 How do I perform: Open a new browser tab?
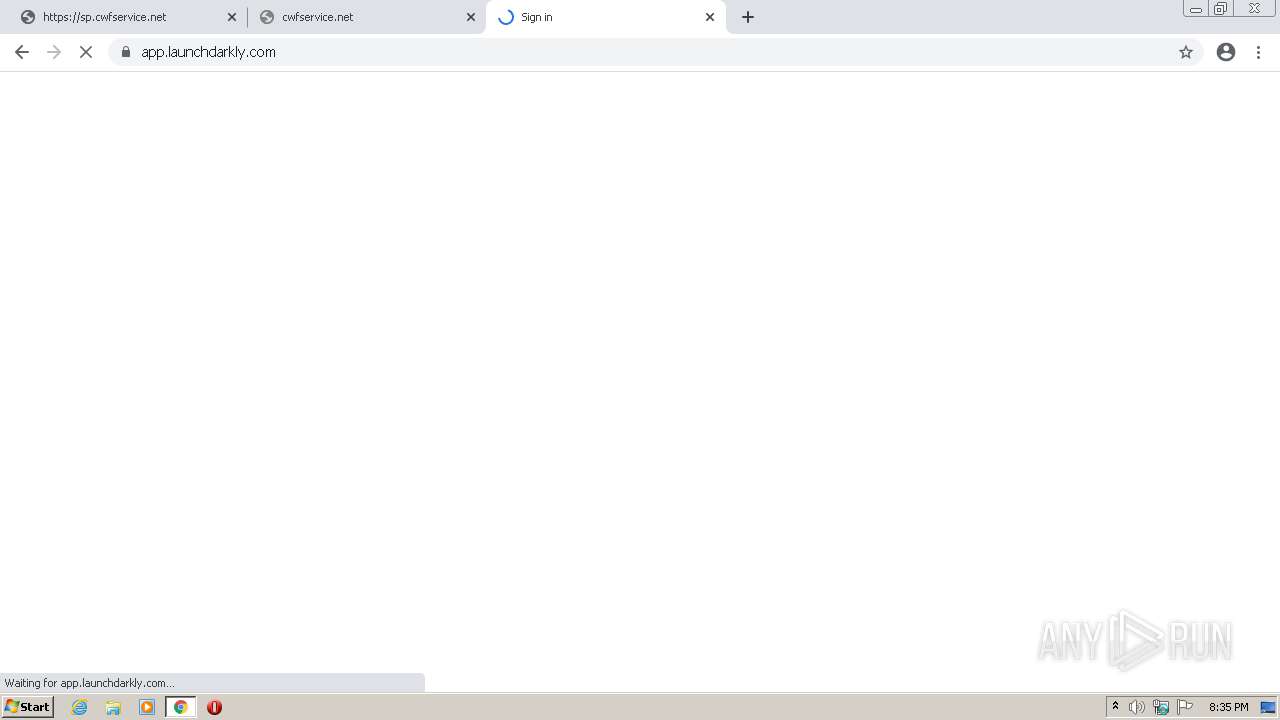(748, 17)
